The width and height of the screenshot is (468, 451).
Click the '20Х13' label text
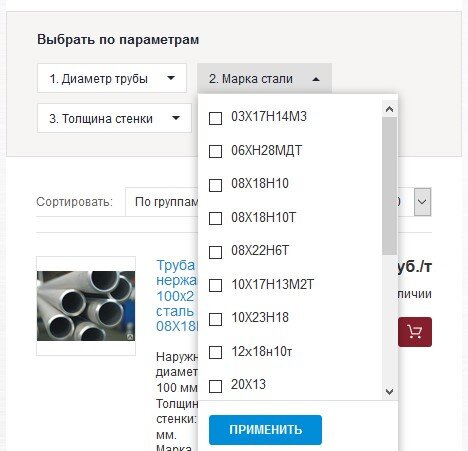click(x=248, y=384)
